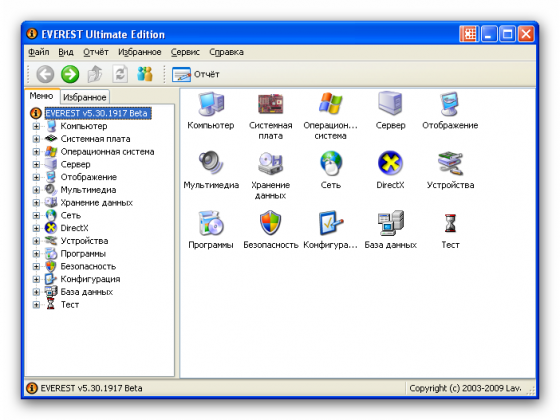Viewport: 560px width, 420px height.
Task: Click the info icon in the status bar
Action: pyautogui.click(x=32, y=388)
